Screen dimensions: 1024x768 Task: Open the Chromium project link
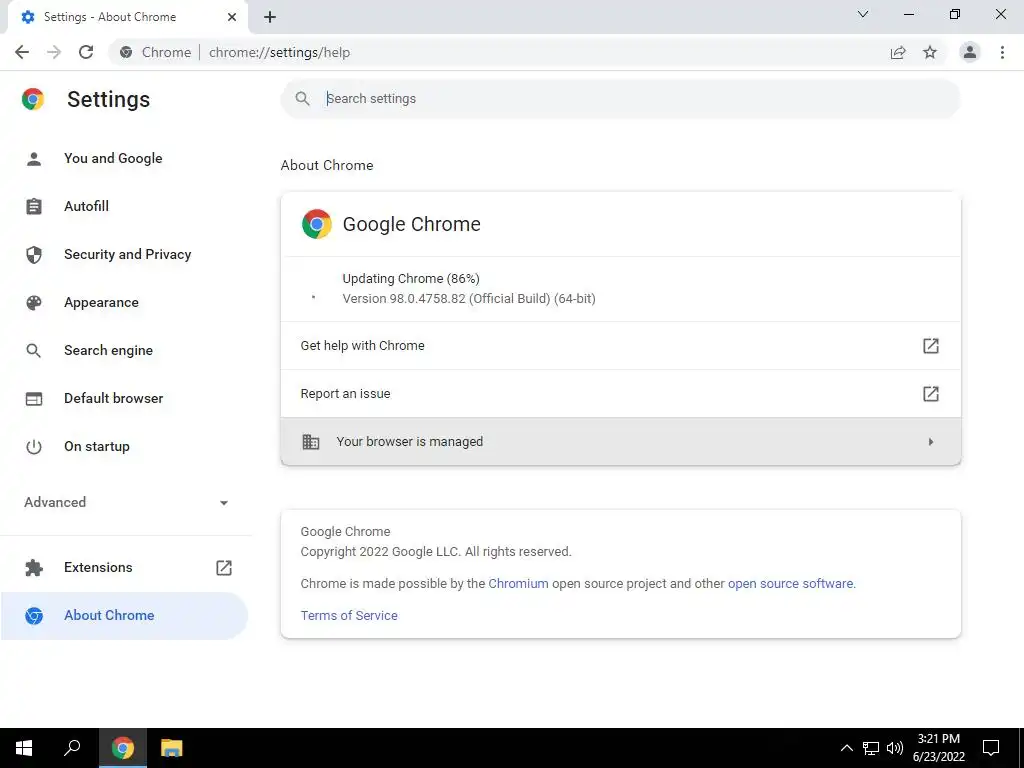coord(519,584)
